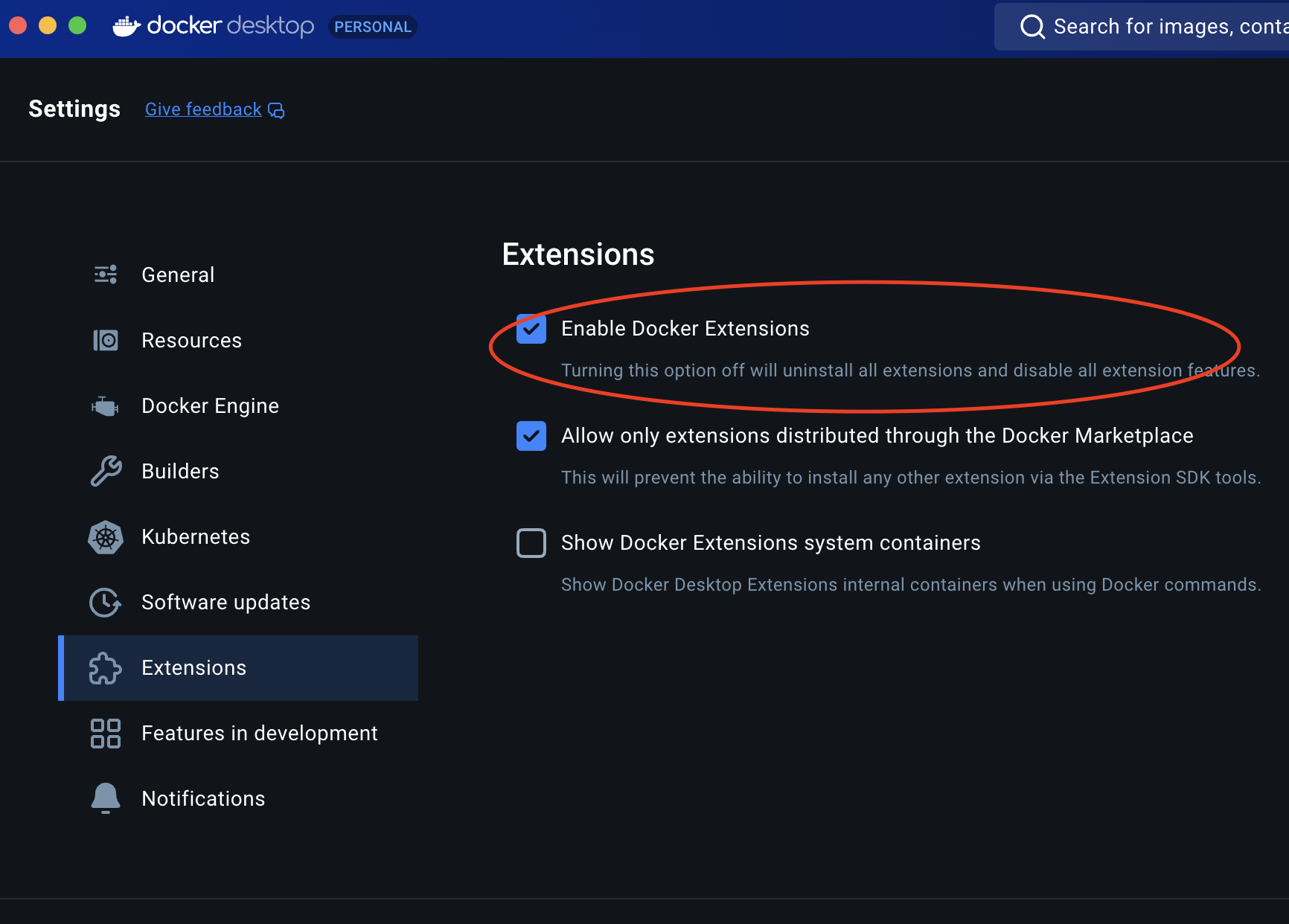Screen dimensions: 1289x924
Task: Click the green fullscreen window button
Action: click(77, 25)
